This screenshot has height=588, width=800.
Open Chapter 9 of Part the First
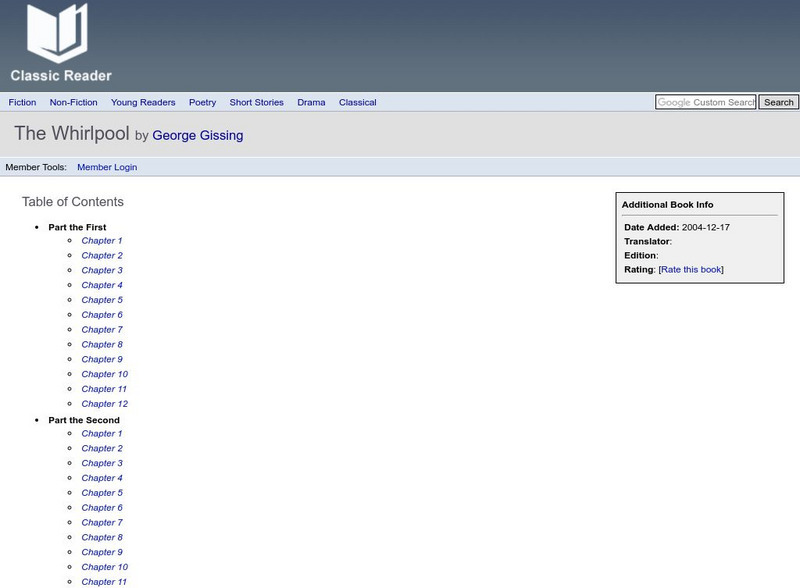[x=102, y=359]
